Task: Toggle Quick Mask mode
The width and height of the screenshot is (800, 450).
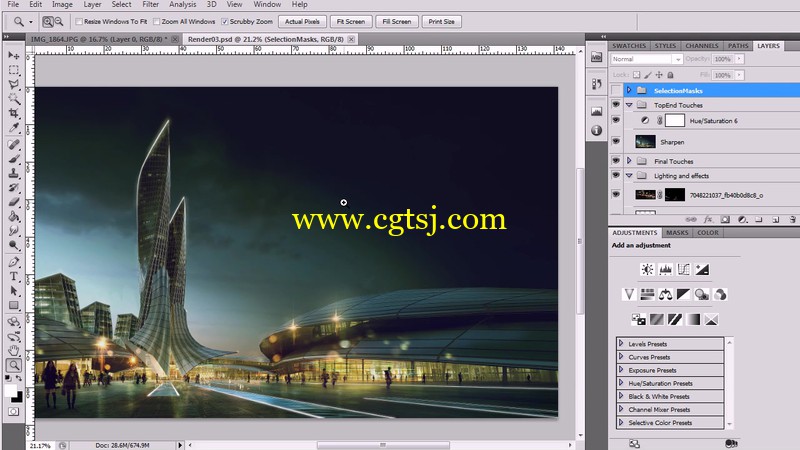Action: pyautogui.click(x=14, y=412)
